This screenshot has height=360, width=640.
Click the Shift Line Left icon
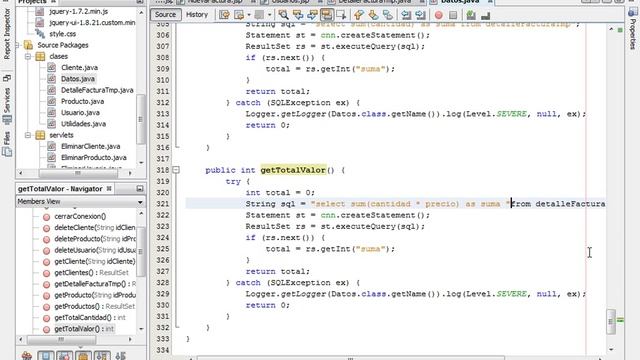tap(406, 15)
